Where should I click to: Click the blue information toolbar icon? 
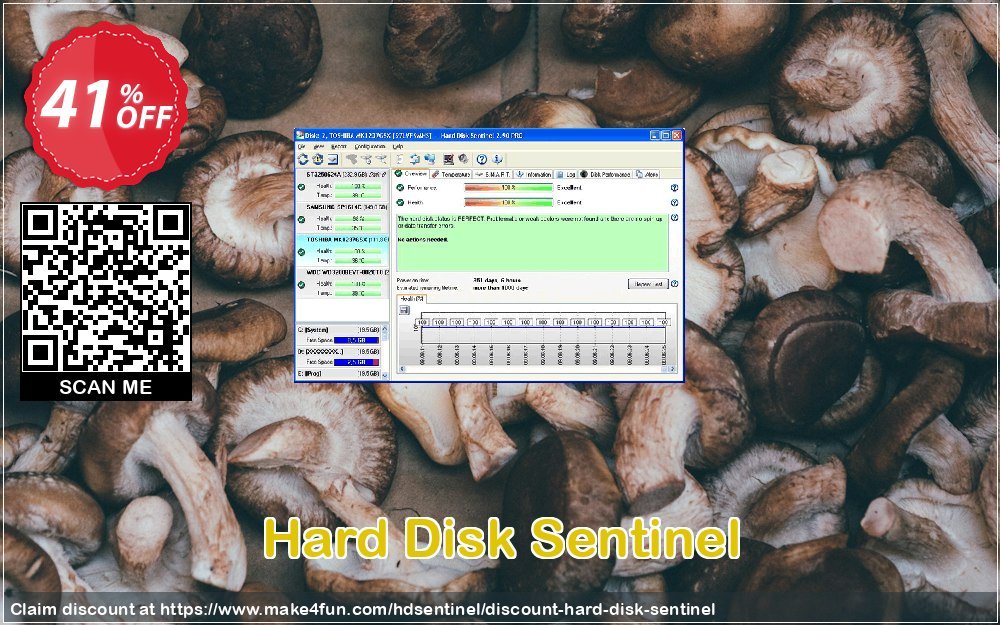point(497,159)
